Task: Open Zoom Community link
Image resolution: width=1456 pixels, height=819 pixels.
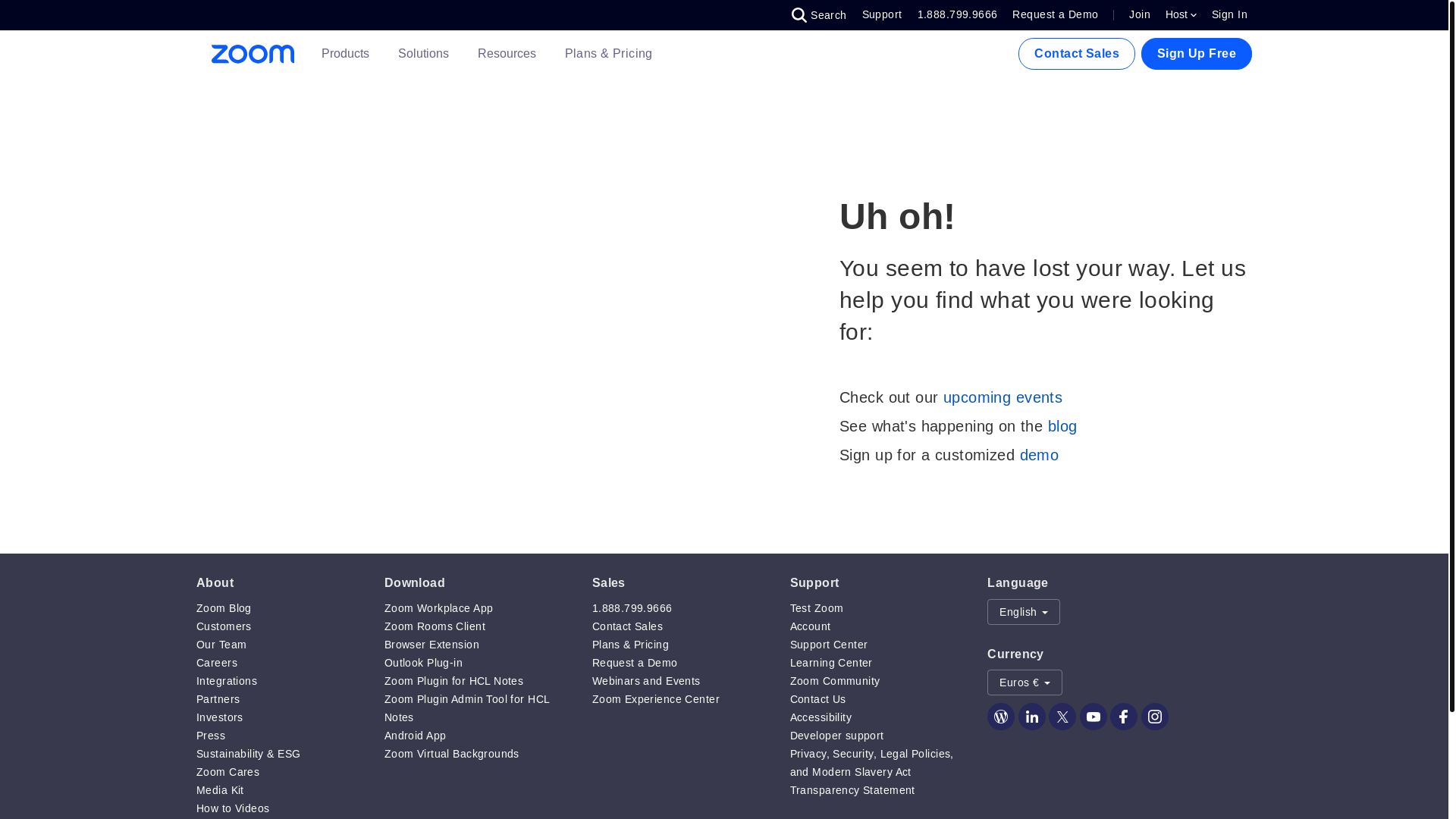Action: [x=835, y=681]
